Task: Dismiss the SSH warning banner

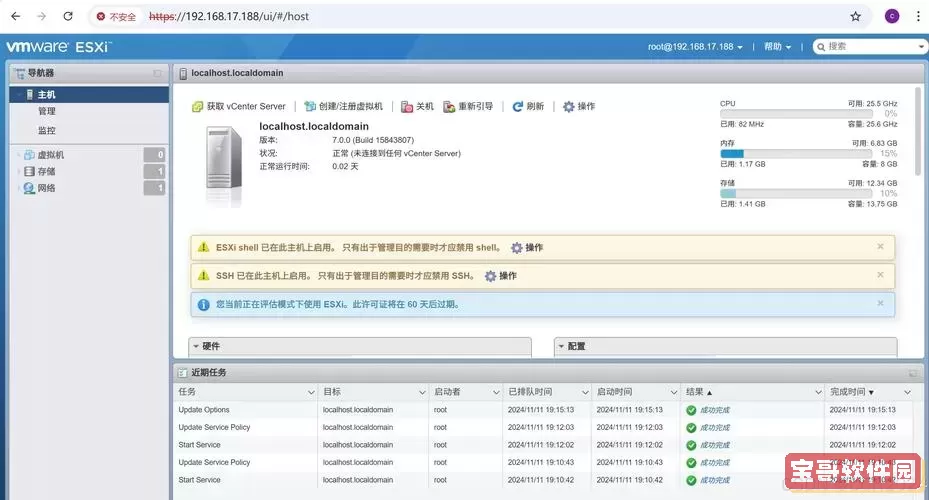Action: (880, 274)
